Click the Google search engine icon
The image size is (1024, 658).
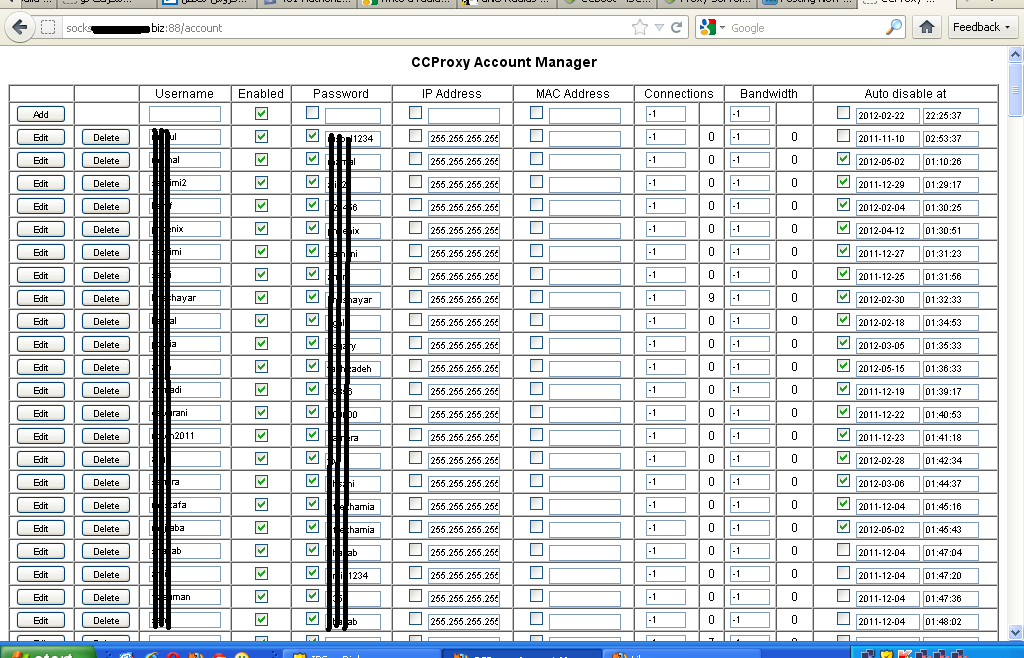click(707, 27)
